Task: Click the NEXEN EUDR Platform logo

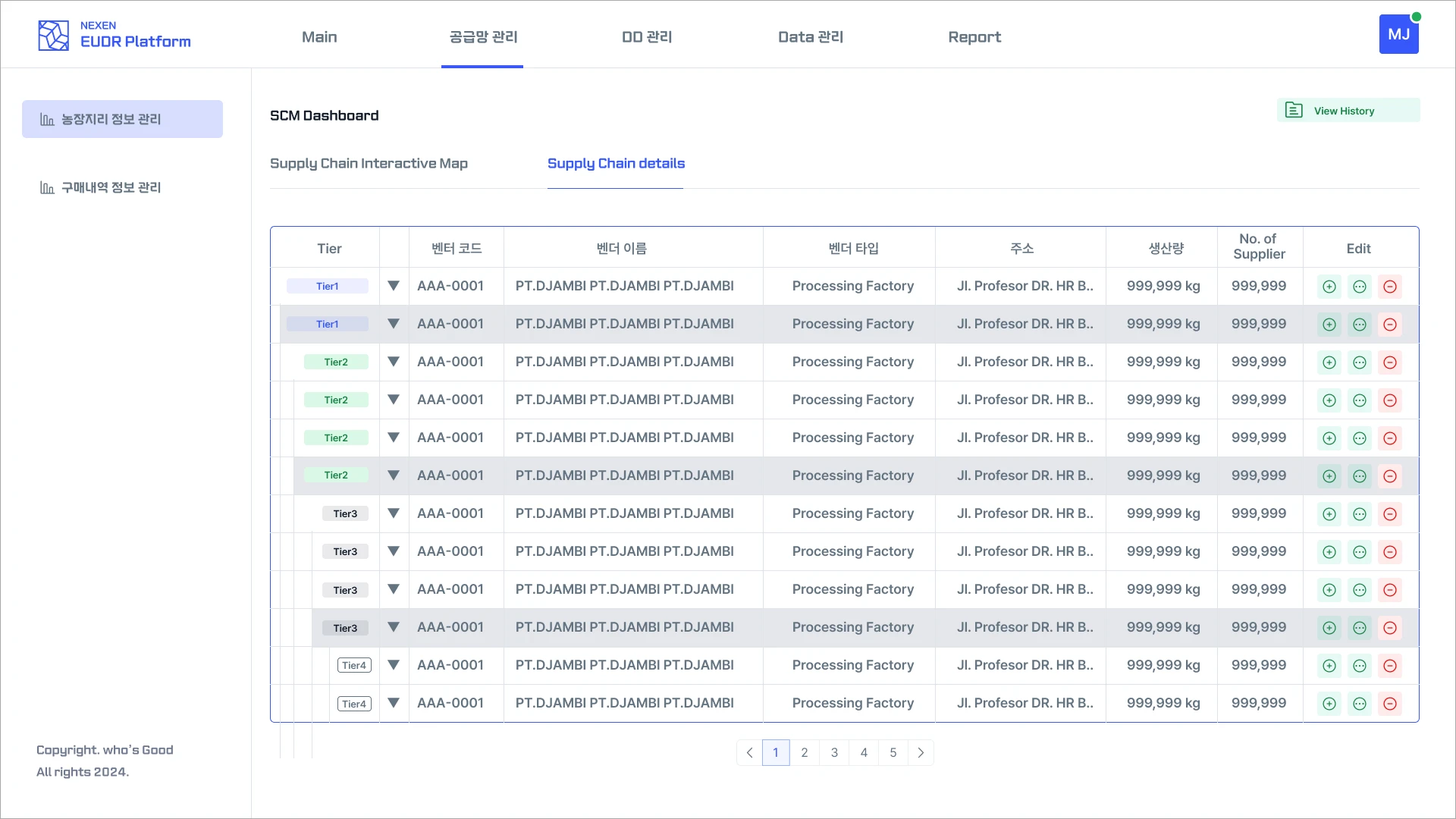Action: click(115, 35)
